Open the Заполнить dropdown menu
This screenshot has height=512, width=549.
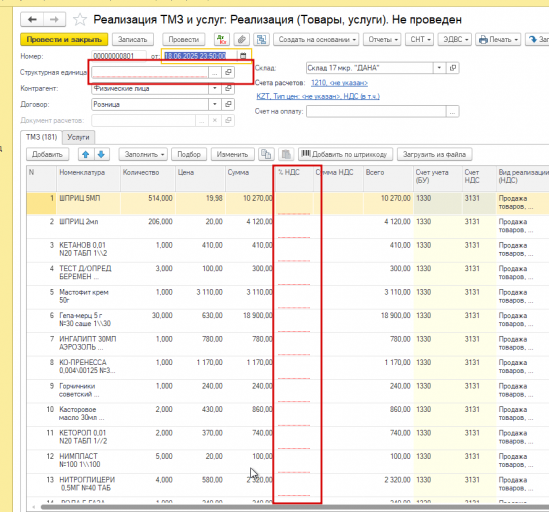[x=143, y=154]
